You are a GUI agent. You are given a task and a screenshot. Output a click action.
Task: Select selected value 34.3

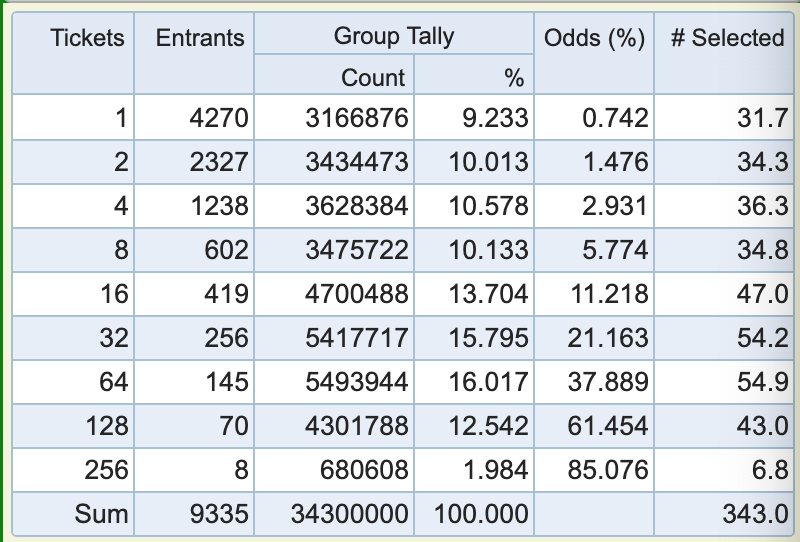tap(763, 162)
